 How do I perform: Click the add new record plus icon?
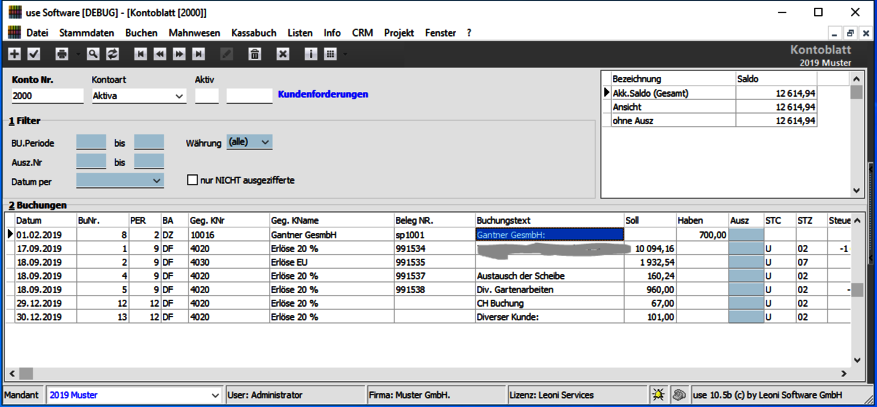pos(14,54)
